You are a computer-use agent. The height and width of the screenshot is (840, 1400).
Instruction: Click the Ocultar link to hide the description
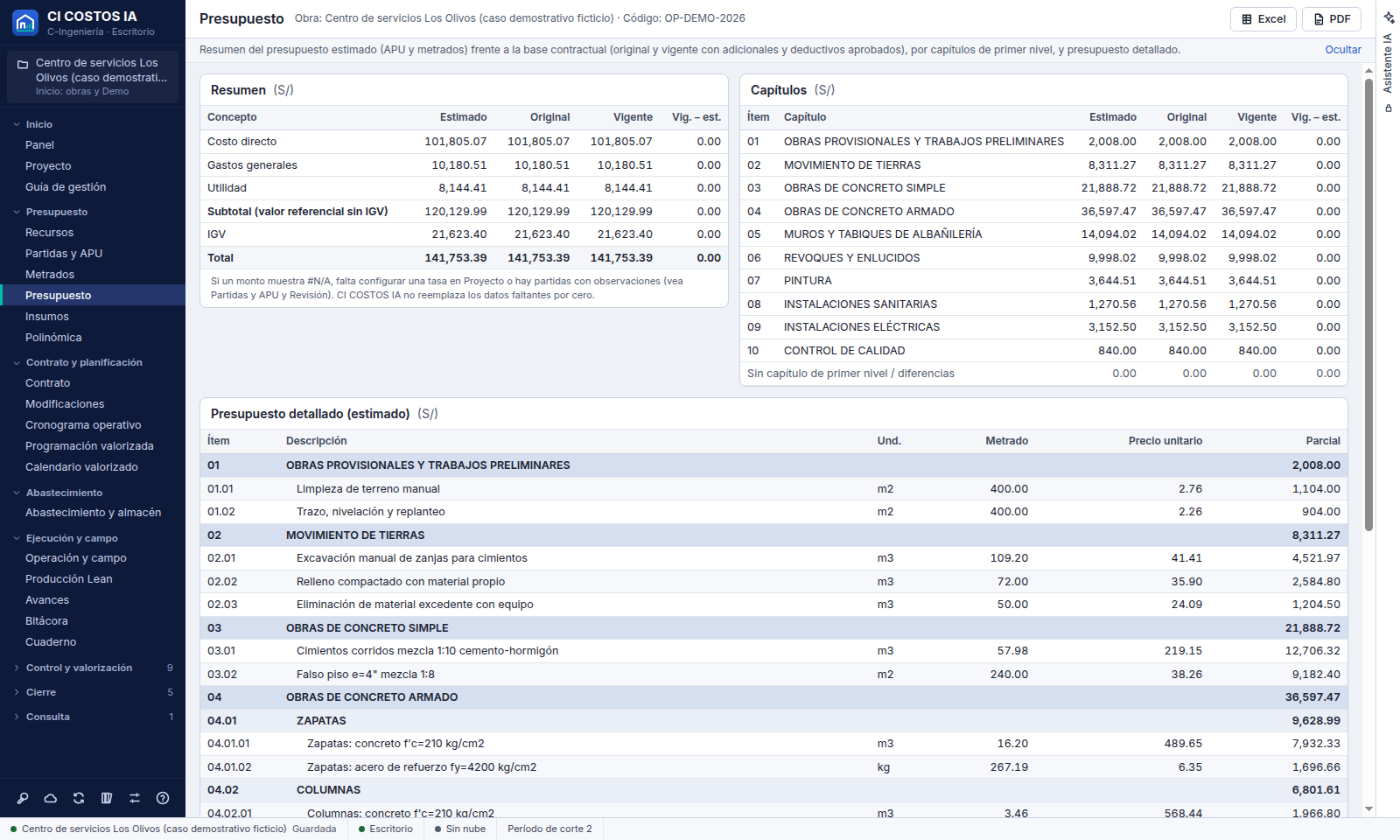(1343, 50)
